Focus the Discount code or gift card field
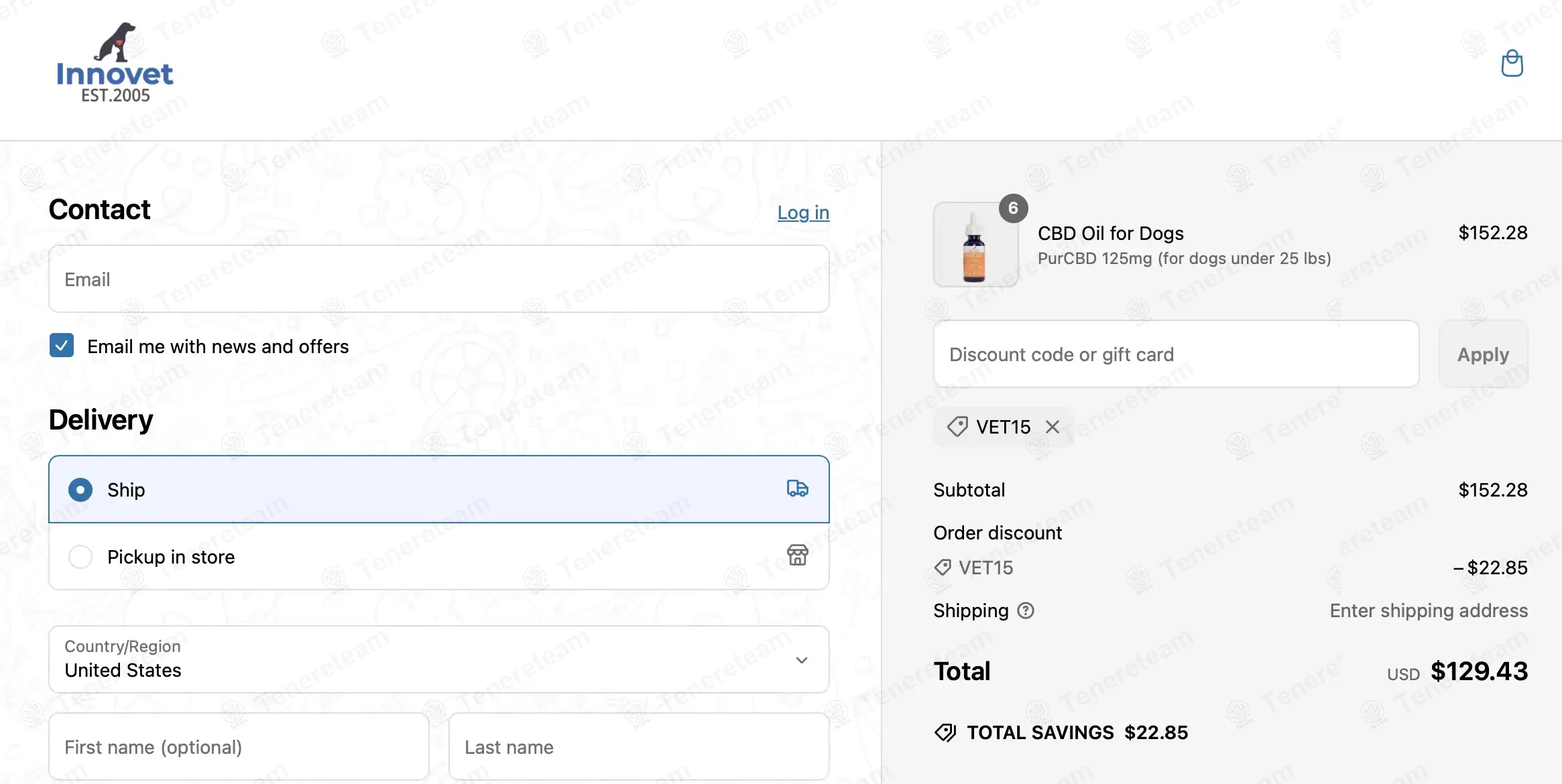Viewport: 1562px width, 784px height. (1177, 354)
